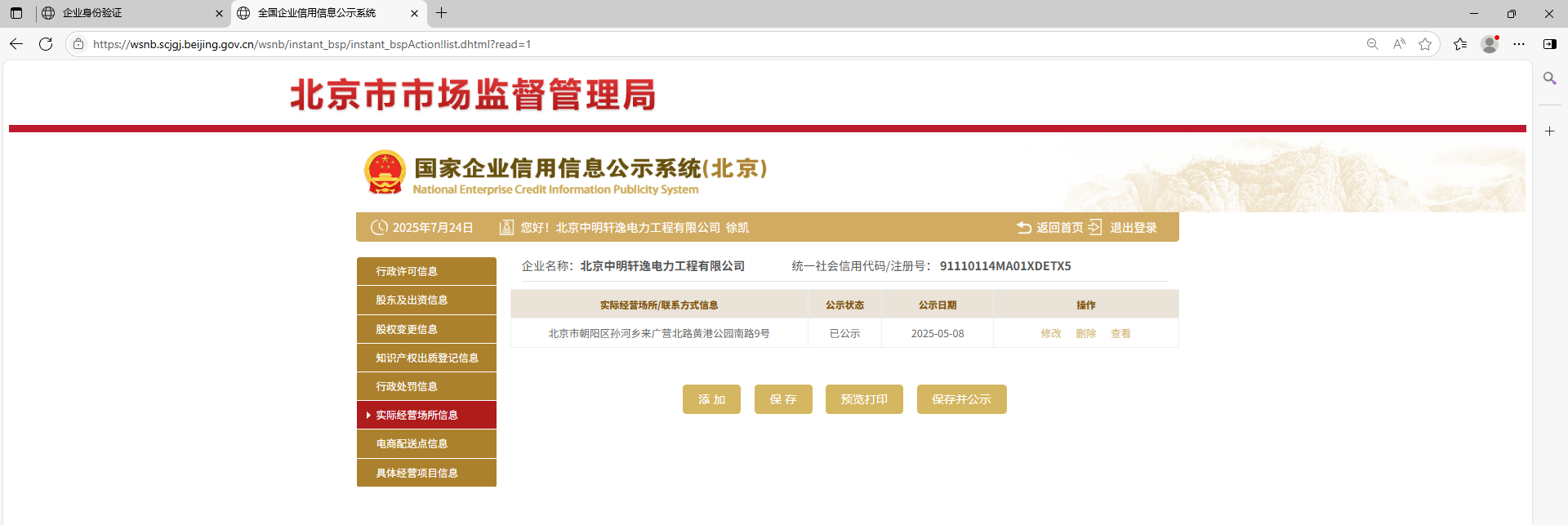Open 知识产权出质登记信息 menu item
1568x525 pixels.
[426, 358]
